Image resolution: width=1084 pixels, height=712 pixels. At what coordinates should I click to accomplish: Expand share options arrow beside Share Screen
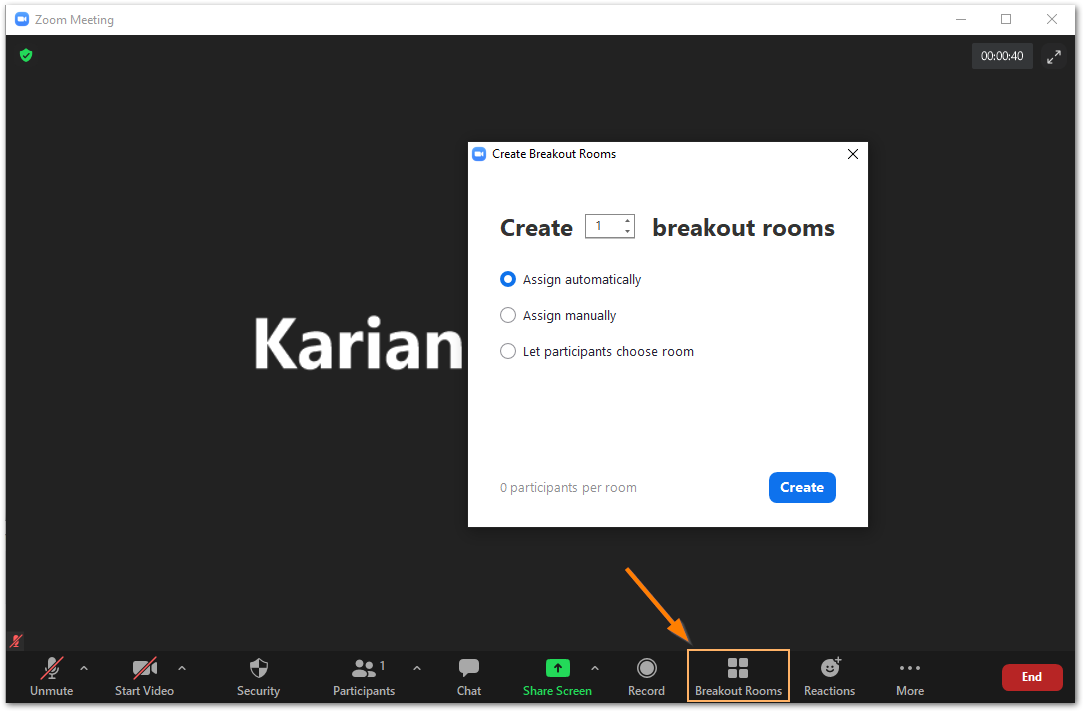[x=595, y=668]
